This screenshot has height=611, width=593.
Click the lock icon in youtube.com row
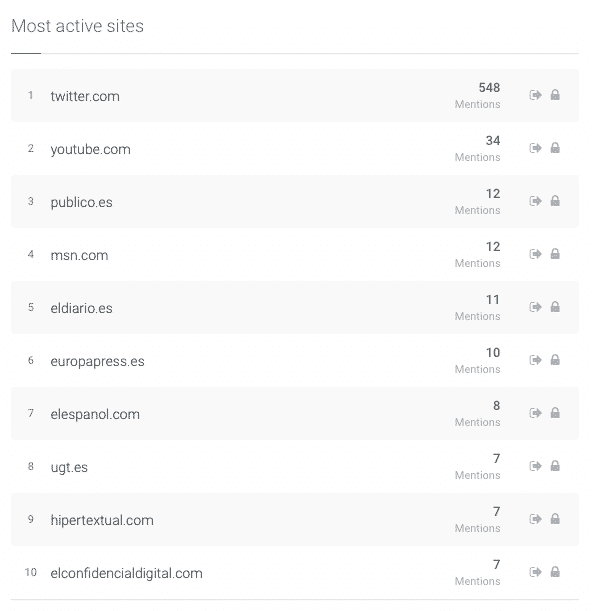[x=555, y=148]
